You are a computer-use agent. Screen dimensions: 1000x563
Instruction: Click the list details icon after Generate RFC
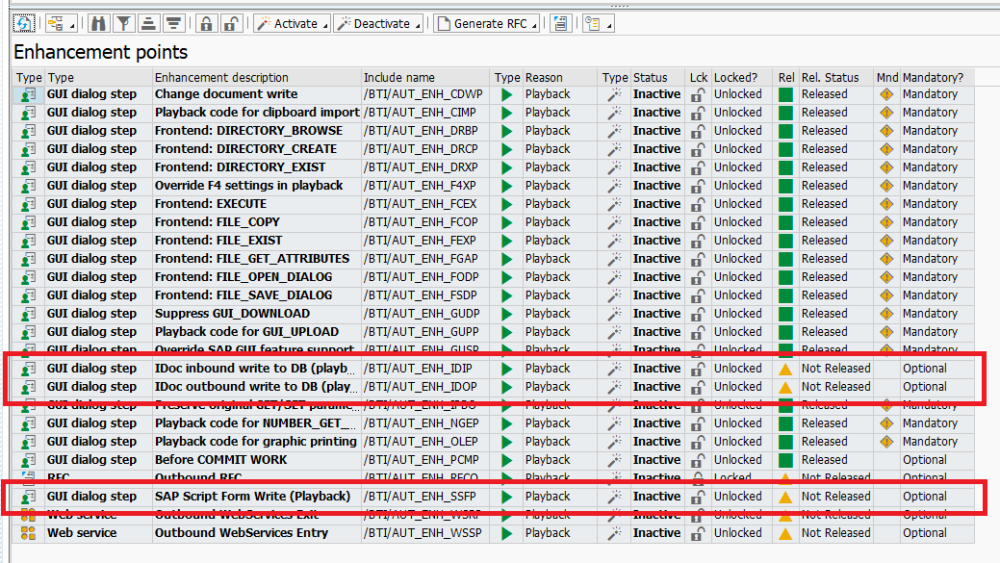561,24
